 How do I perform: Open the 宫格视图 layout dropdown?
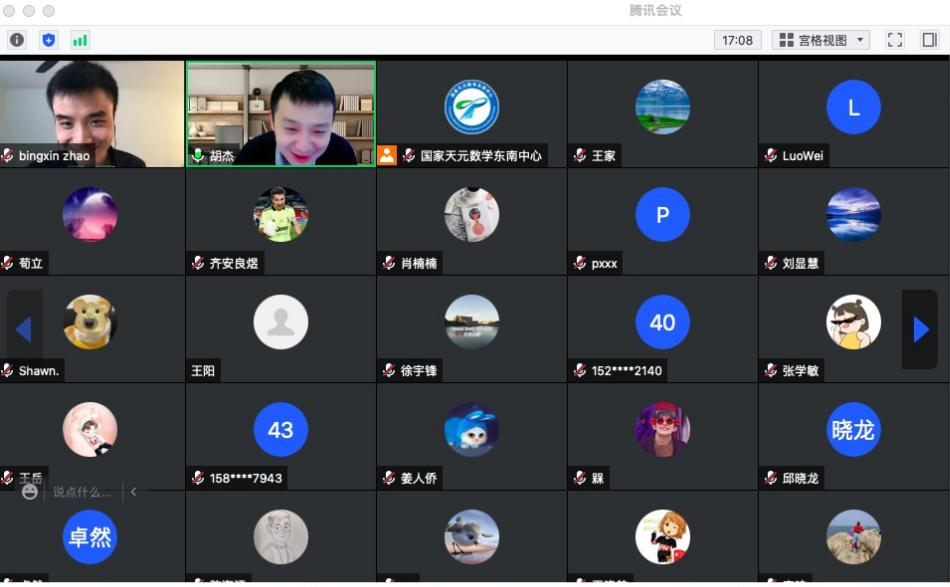[x=821, y=40]
